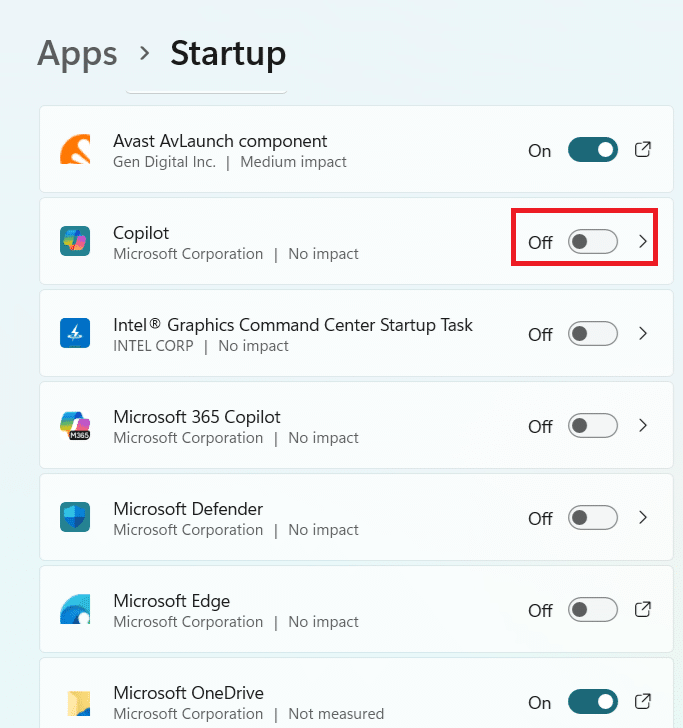The image size is (683, 728).
Task: Turn on Microsoft Defender startup toggle
Action: (x=593, y=518)
